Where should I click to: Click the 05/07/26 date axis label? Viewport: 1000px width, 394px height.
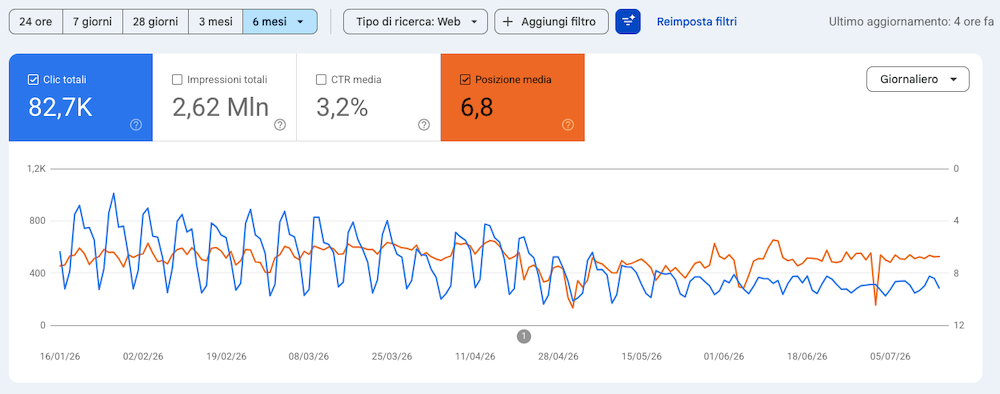click(x=890, y=356)
